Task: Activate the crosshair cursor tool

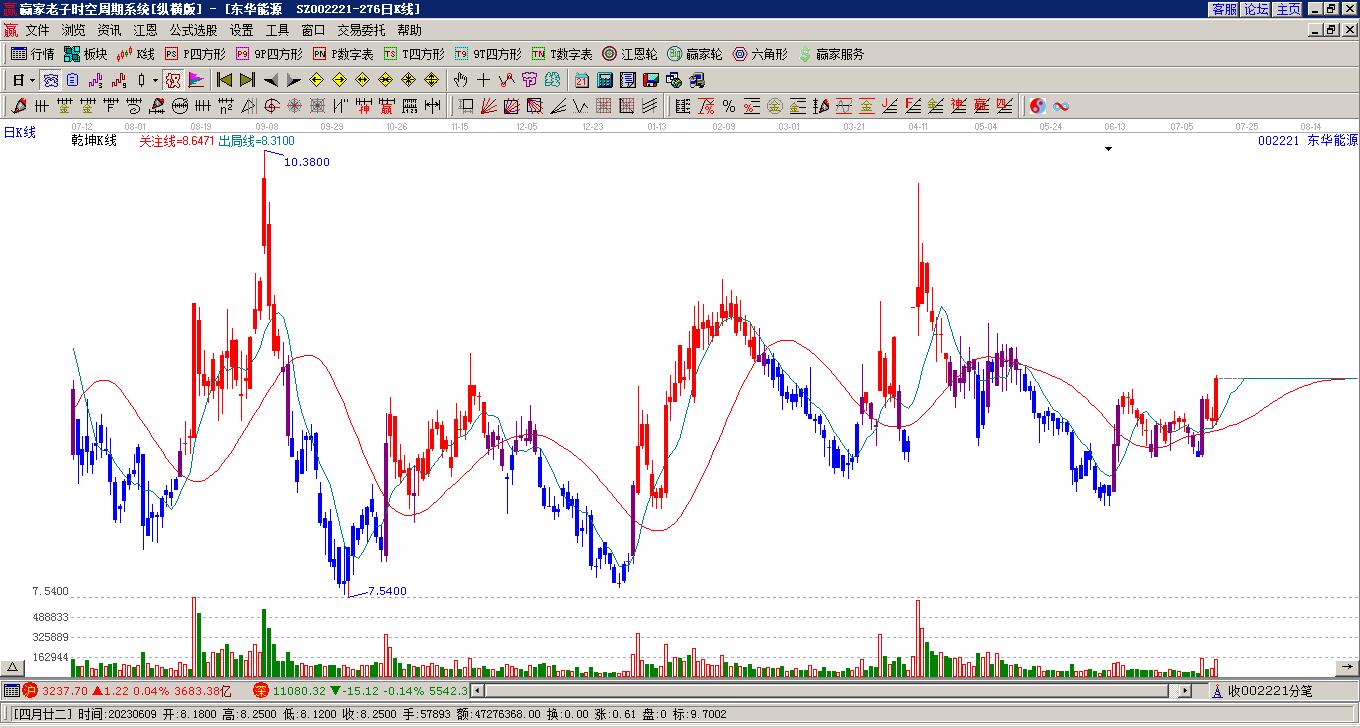Action: [x=484, y=80]
